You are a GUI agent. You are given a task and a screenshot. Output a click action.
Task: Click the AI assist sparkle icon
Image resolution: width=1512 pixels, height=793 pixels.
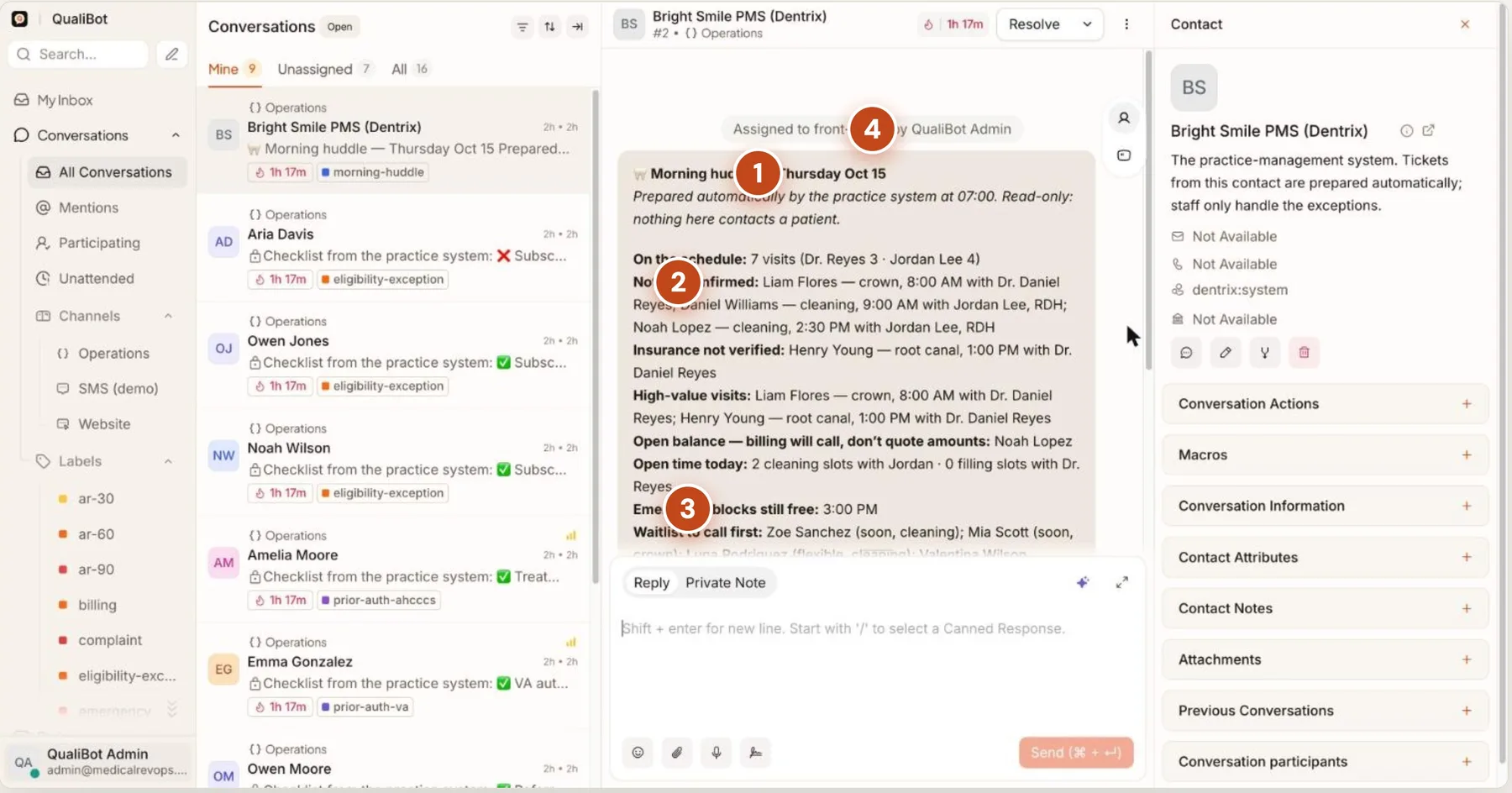click(x=1083, y=582)
